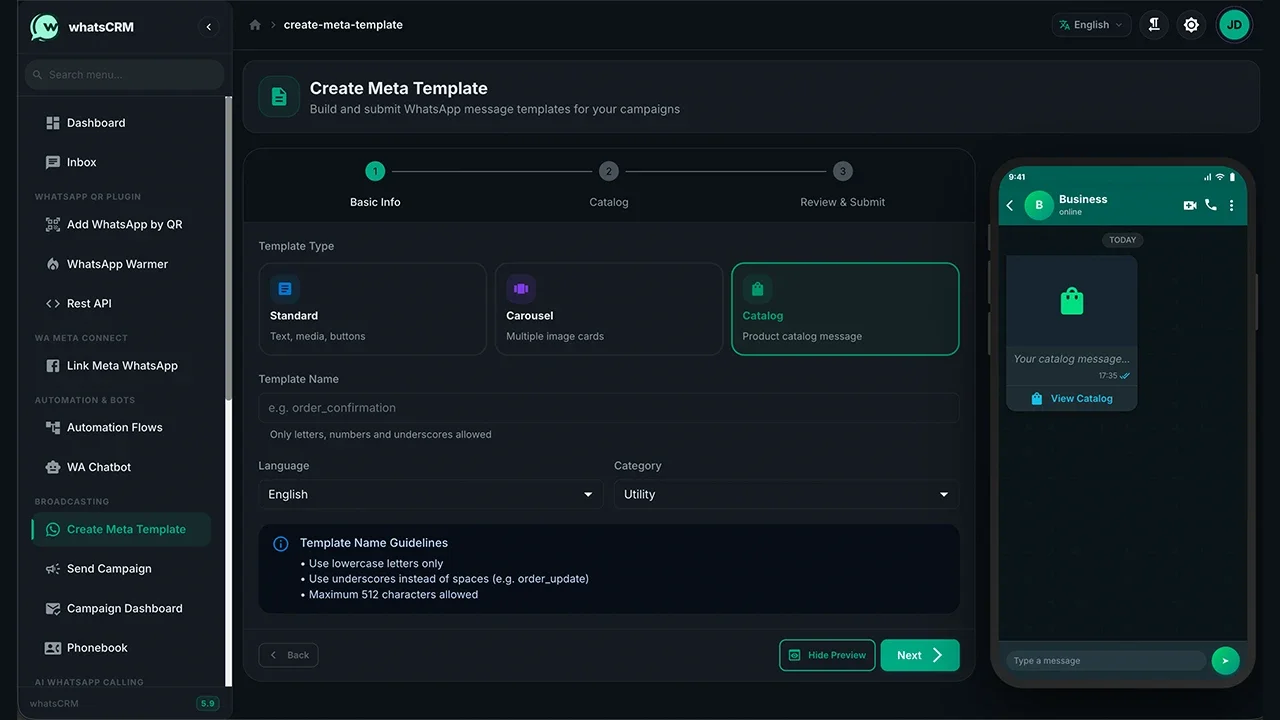Image resolution: width=1280 pixels, height=720 pixels.
Task: Open the Campaign Dashboard menu item
Action: [x=122, y=608]
